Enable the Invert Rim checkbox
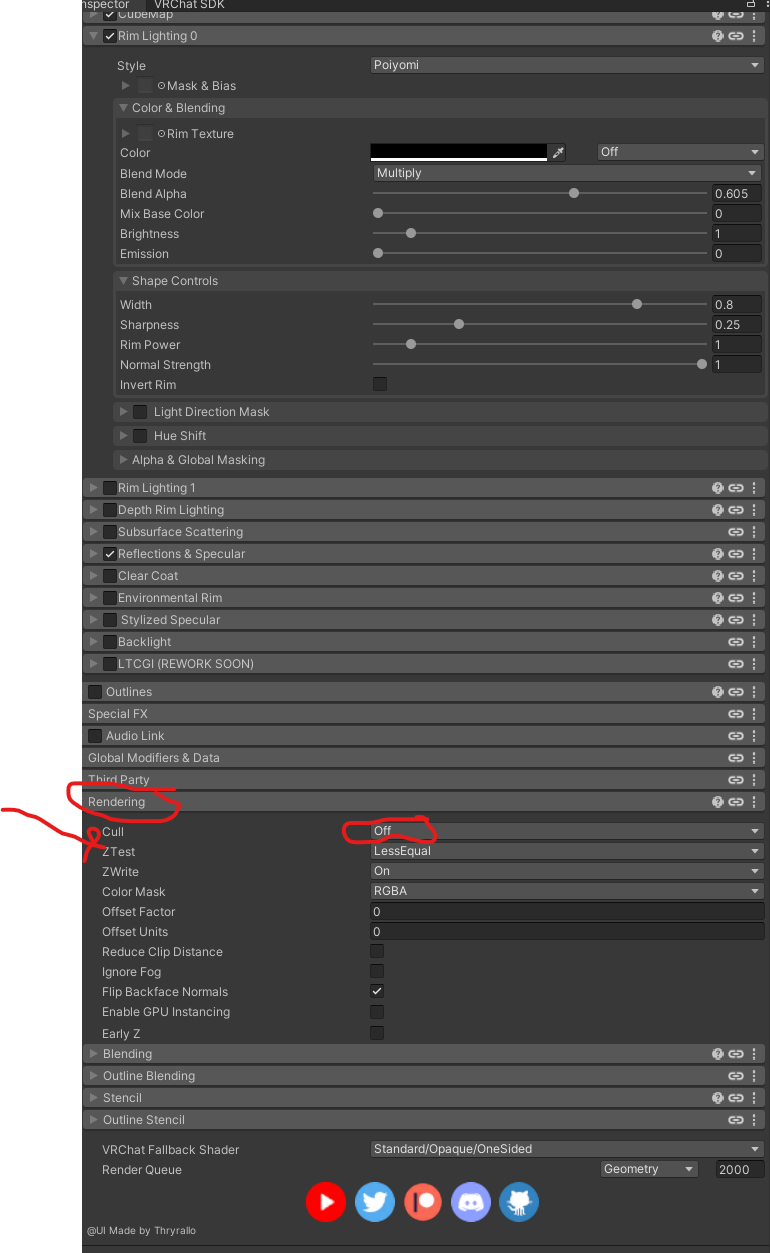 click(380, 384)
